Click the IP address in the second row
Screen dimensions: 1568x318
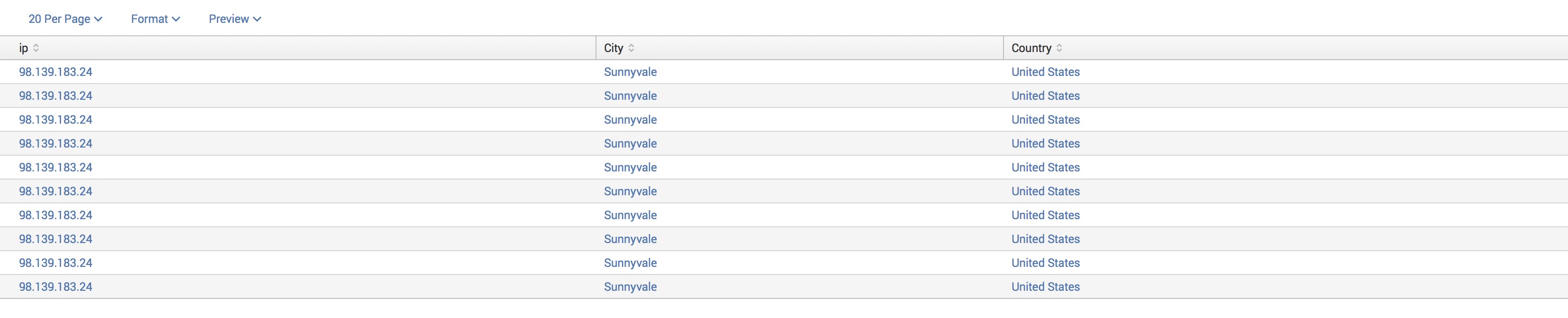[x=55, y=95]
